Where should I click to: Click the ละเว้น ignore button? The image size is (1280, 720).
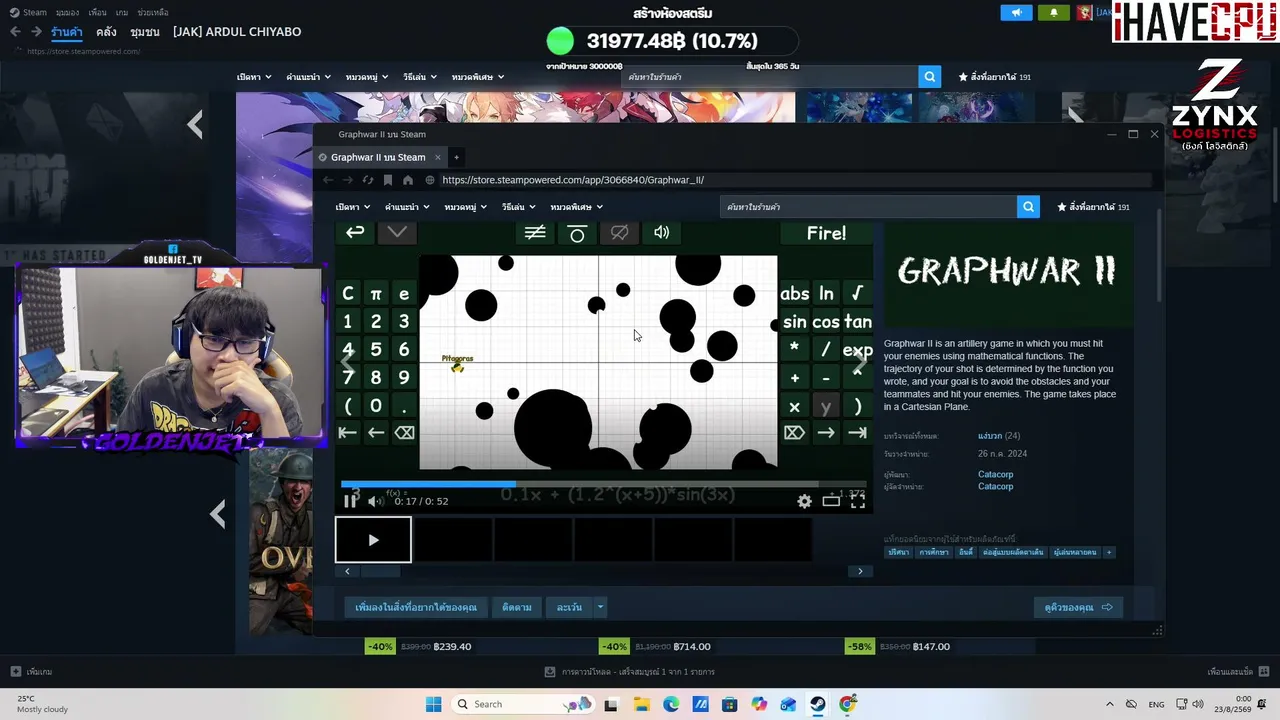[x=569, y=607]
